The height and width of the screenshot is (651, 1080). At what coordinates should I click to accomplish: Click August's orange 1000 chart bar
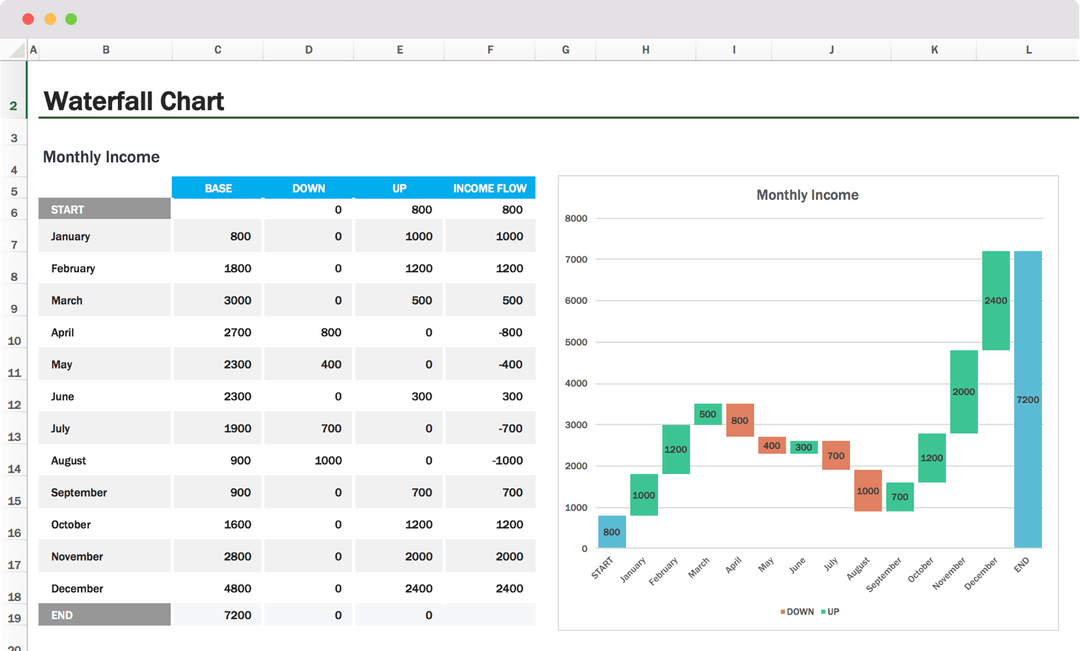click(x=867, y=490)
